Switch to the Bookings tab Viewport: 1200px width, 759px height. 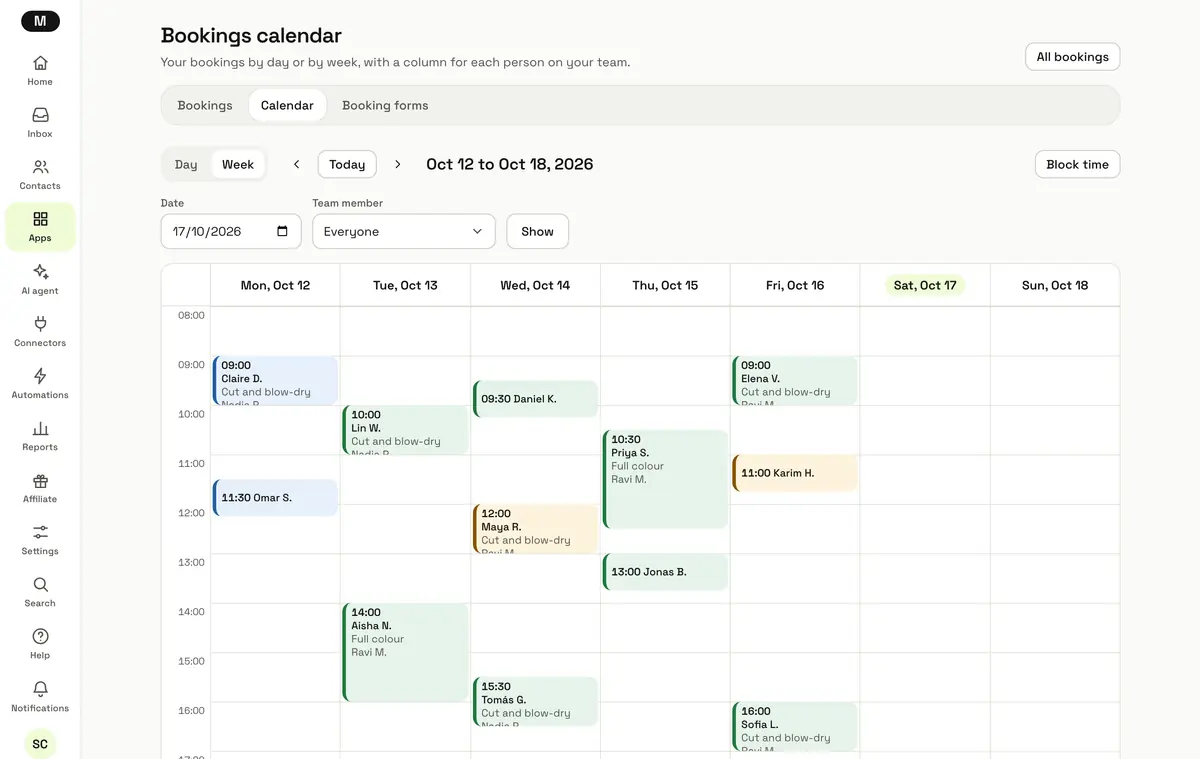205,105
